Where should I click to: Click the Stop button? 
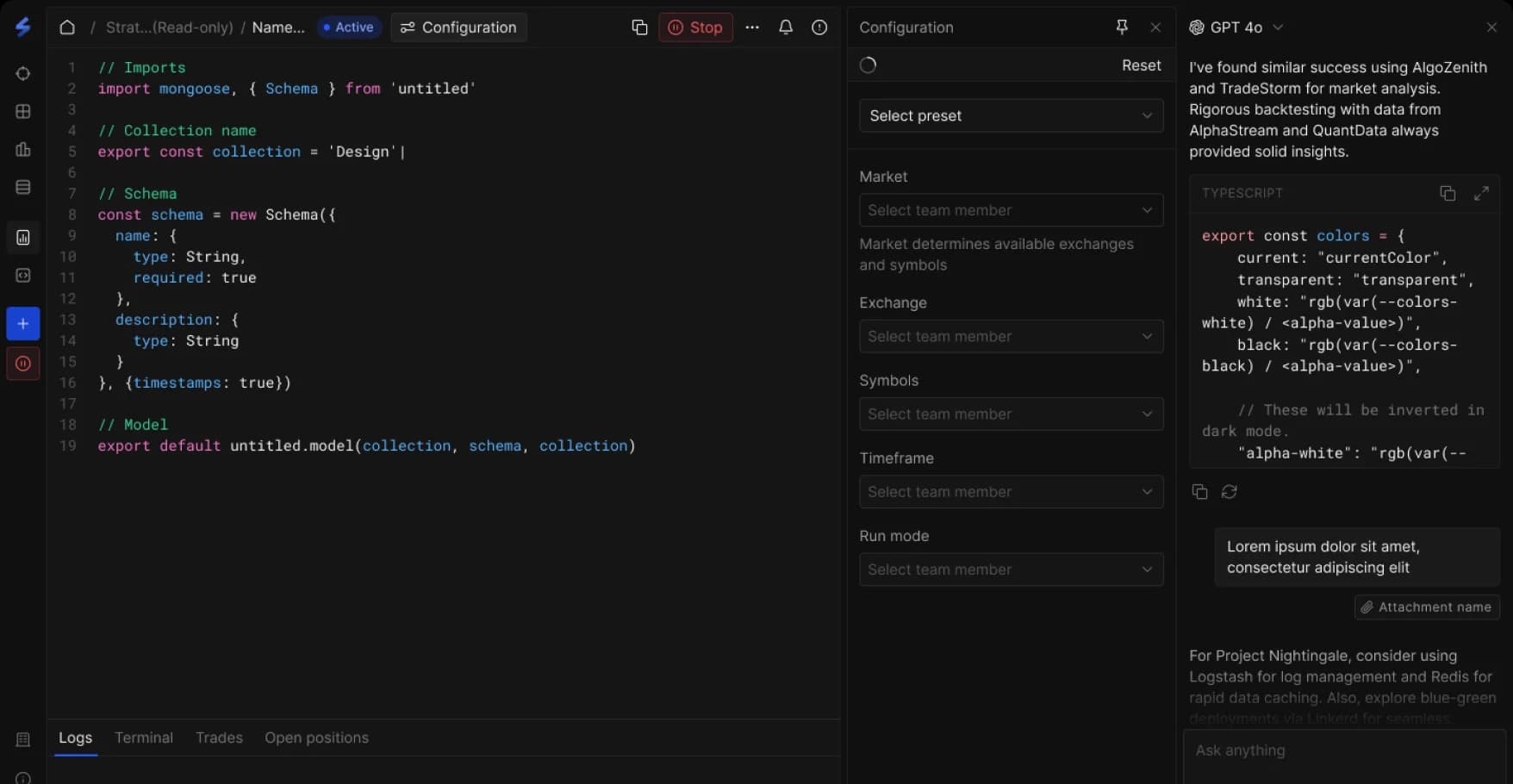coord(695,28)
